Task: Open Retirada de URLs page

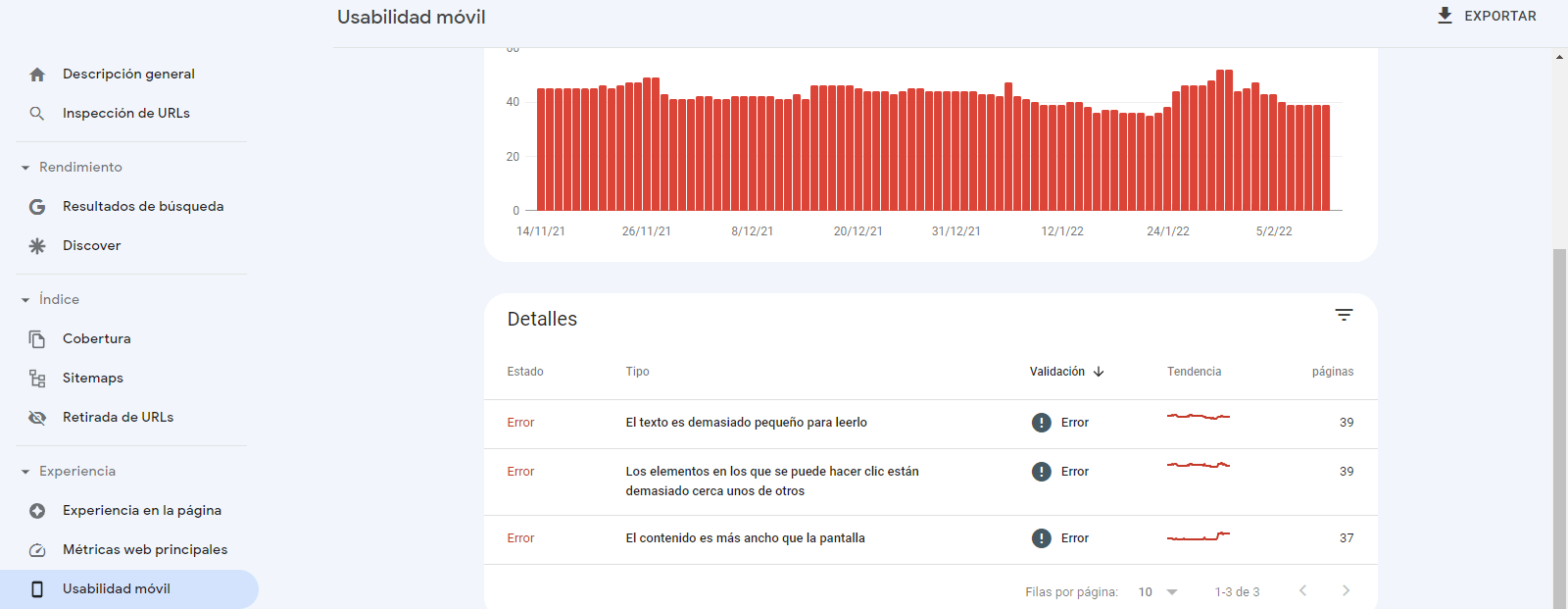Action: click(118, 418)
